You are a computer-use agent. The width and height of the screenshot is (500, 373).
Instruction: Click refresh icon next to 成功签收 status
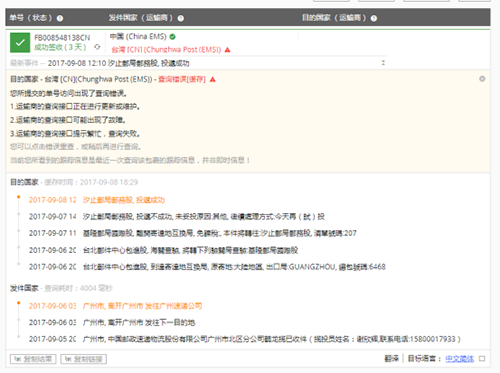pyautogui.click(x=97, y=47)
